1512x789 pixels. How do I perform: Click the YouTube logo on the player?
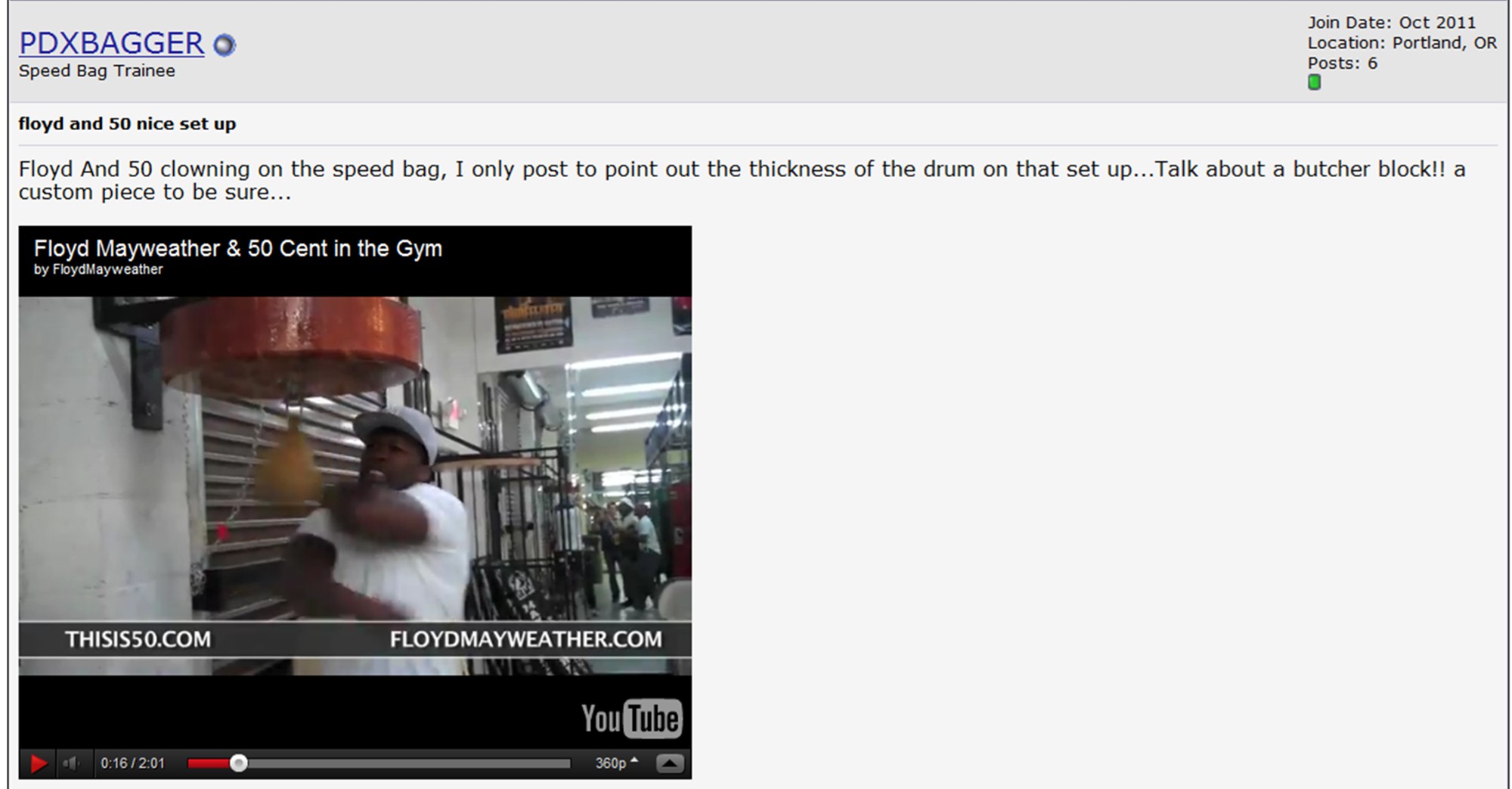tap(631, 718)
